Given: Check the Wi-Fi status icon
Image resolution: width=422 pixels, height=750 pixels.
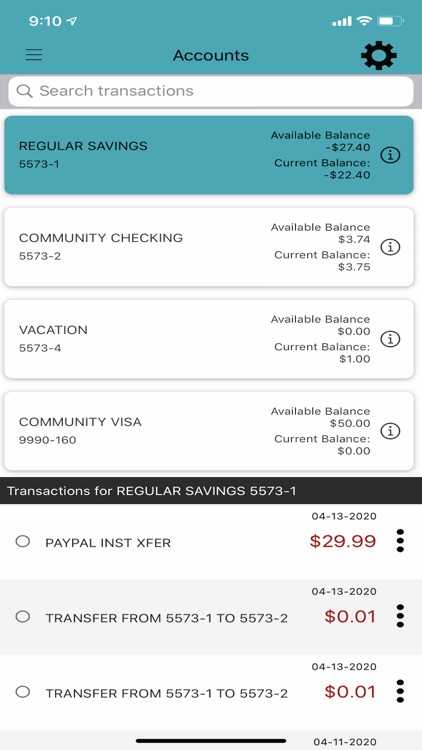Looking at the screenshot, I should [x=365, y=21].
